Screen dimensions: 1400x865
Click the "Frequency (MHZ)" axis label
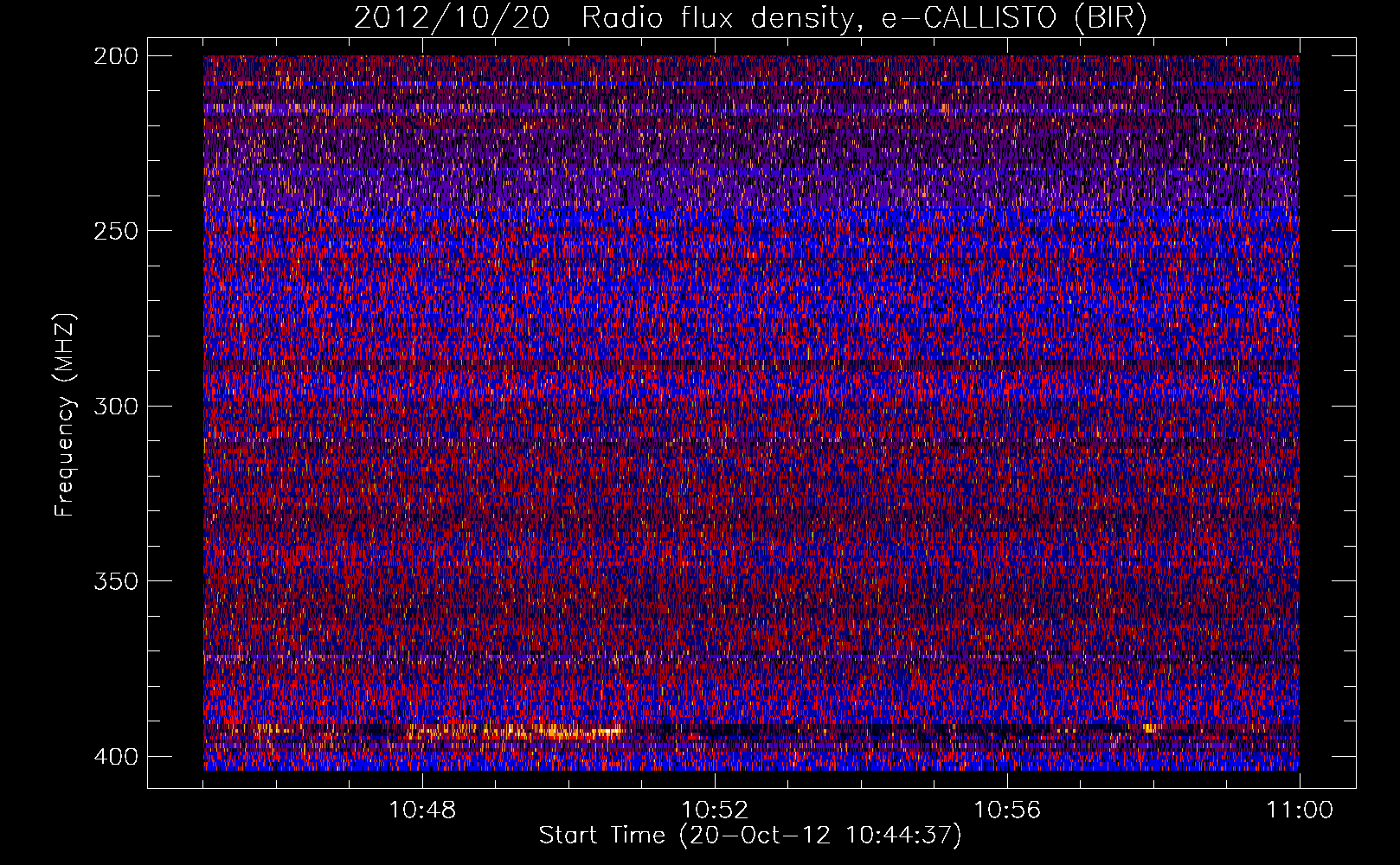pos(65,415)
